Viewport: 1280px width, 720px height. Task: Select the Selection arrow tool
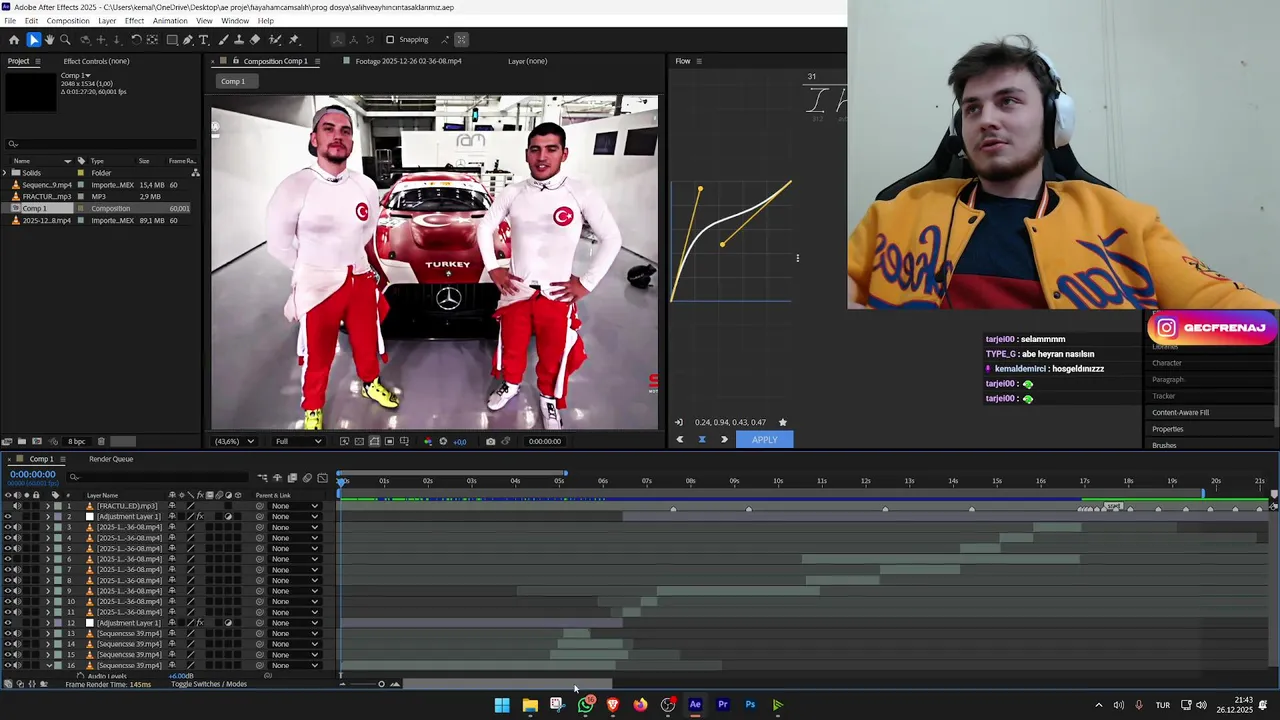pos(33,40)
